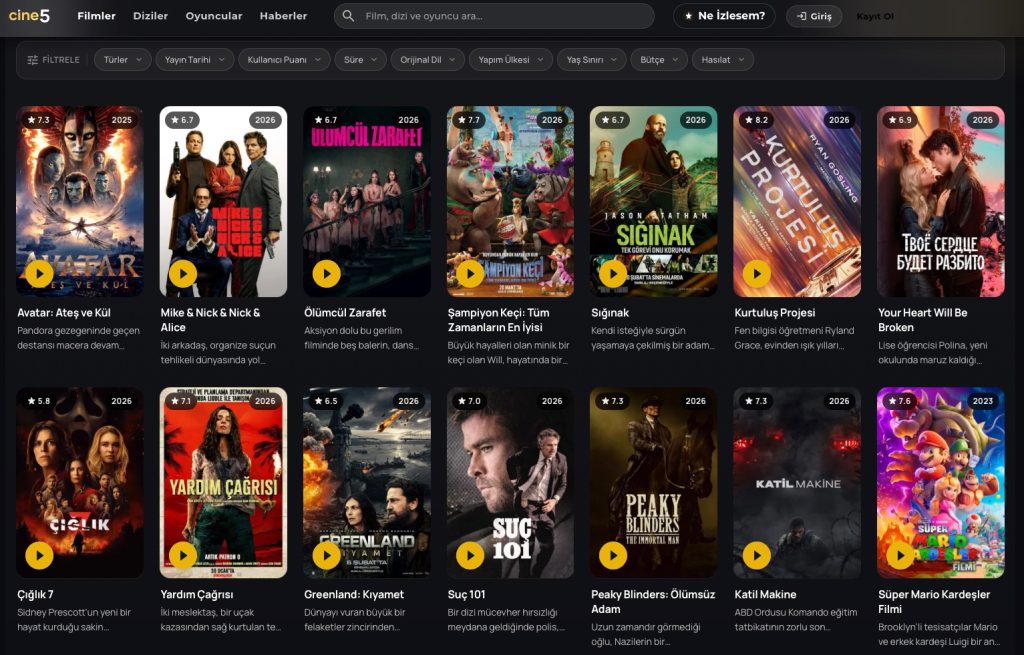The height and width of the screenshot is (655, 1024).
Task: Click the Yardım Çağrısı title text
Action: [x=197, y=594]
